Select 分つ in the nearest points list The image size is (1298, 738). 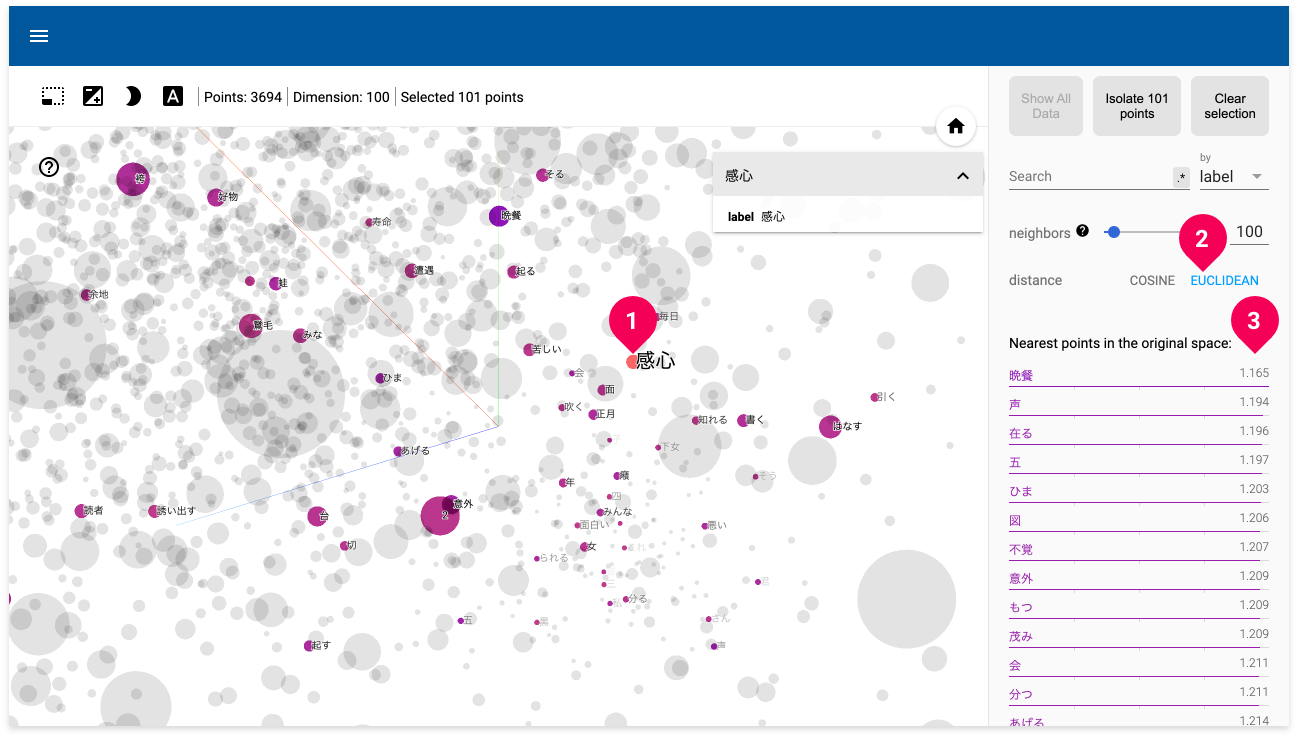click(x=1139, y=694)
